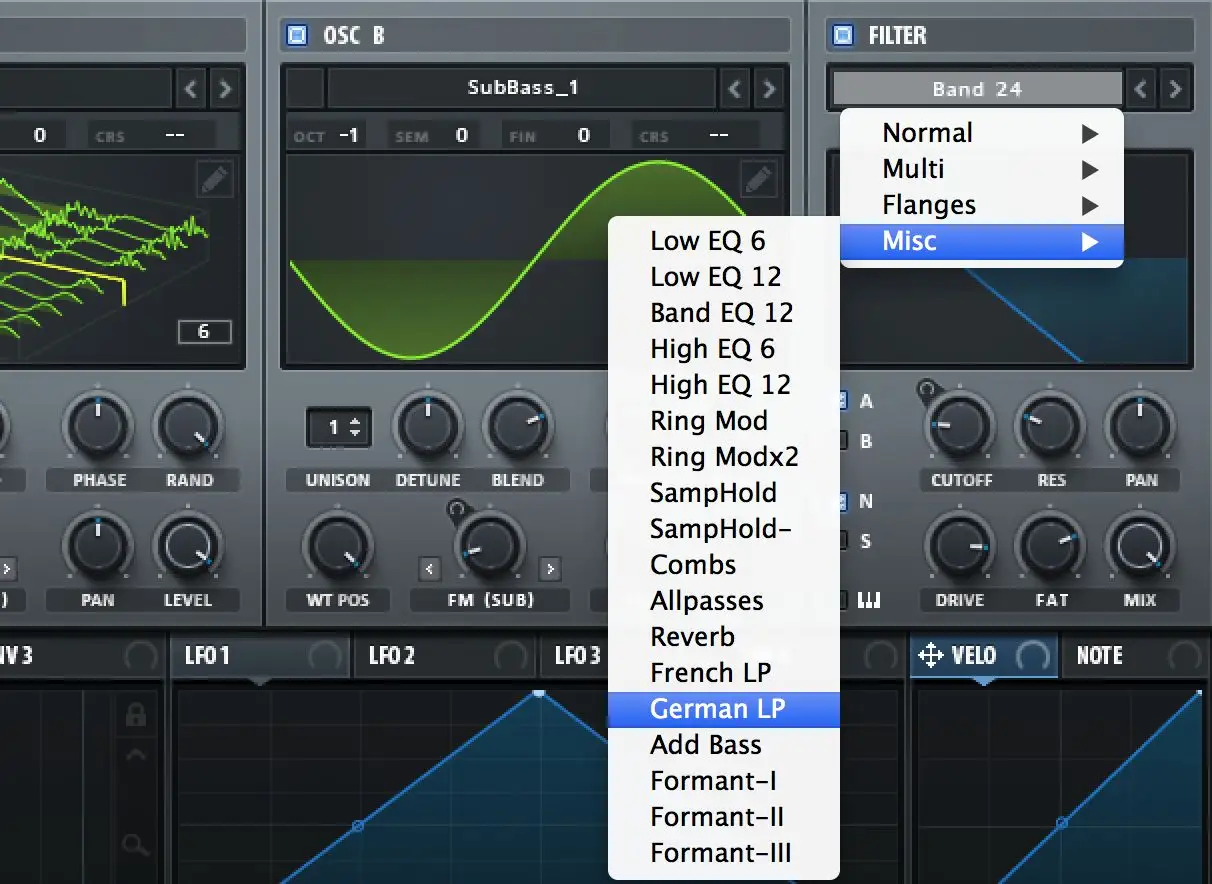1212x884 pixels.
Task: Open the SubBass_1 wavetable selector
Action: [522, 88]
